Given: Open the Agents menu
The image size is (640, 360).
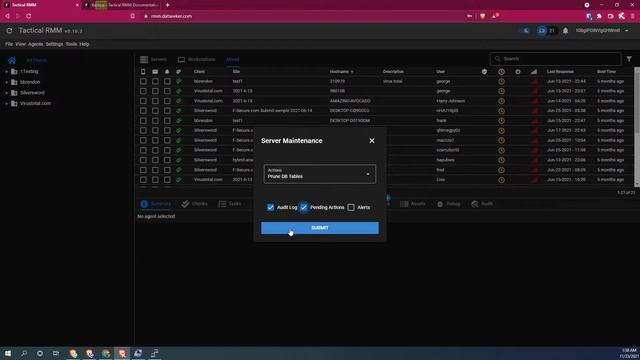Looking at the screenshot, I should pos(36,44).
